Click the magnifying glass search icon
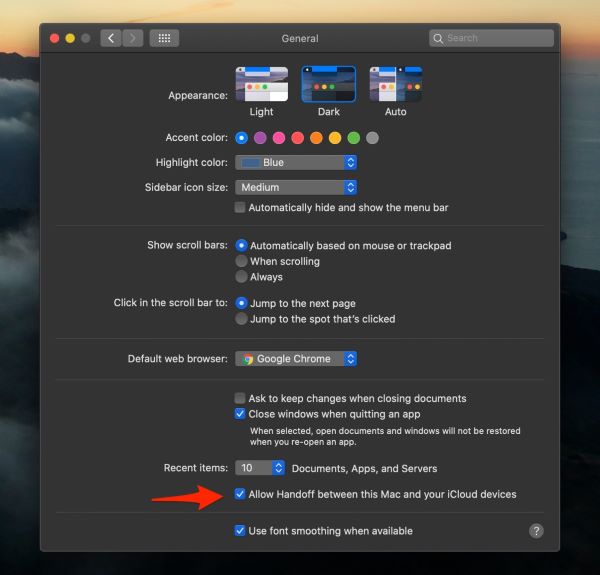Image resolution: width=600 pixels, height=575 pixels. (x=438, y=38)
